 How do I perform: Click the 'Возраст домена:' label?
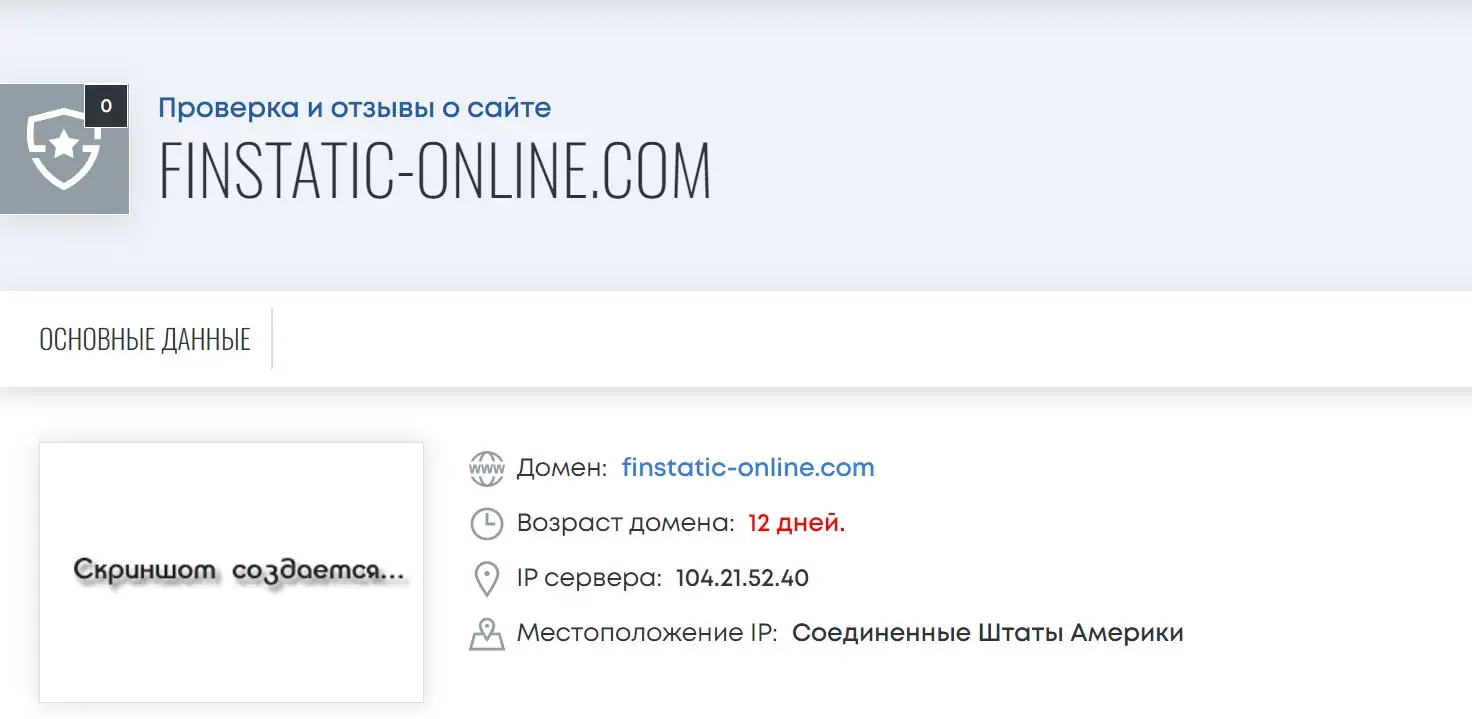[626, 523]
